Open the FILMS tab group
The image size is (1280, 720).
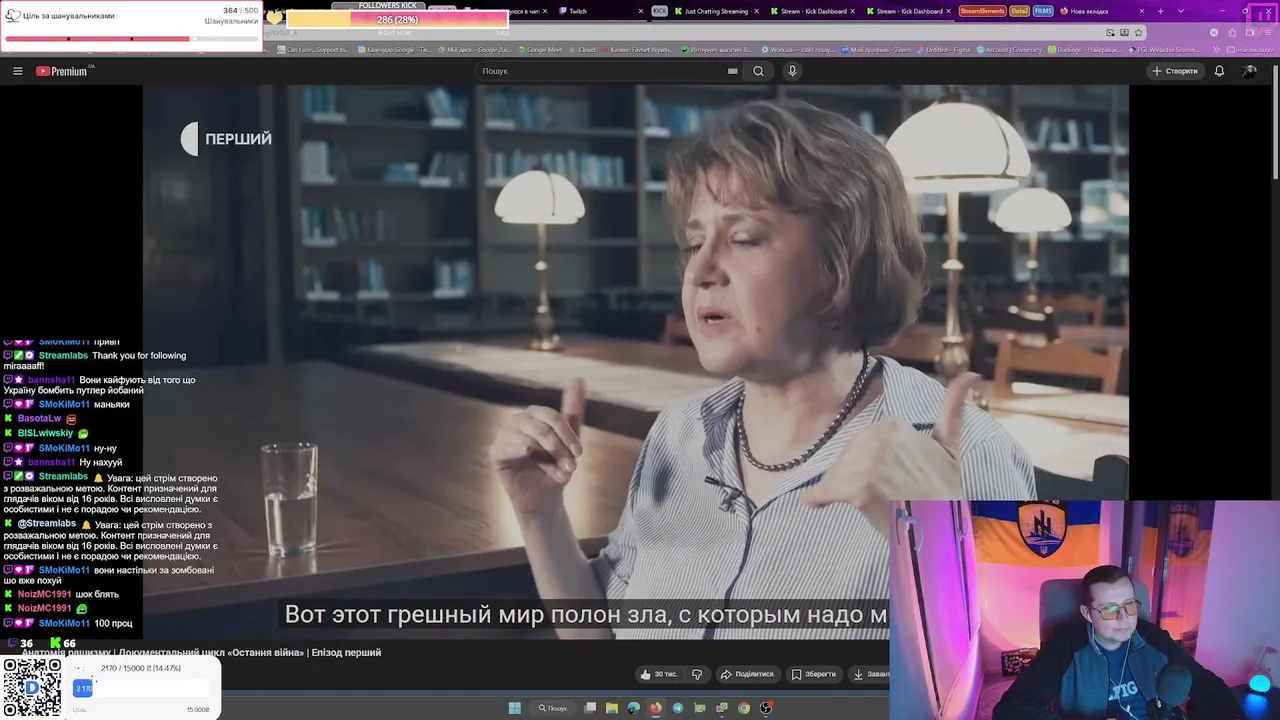pyautogui.click(x=1043, y=11)
